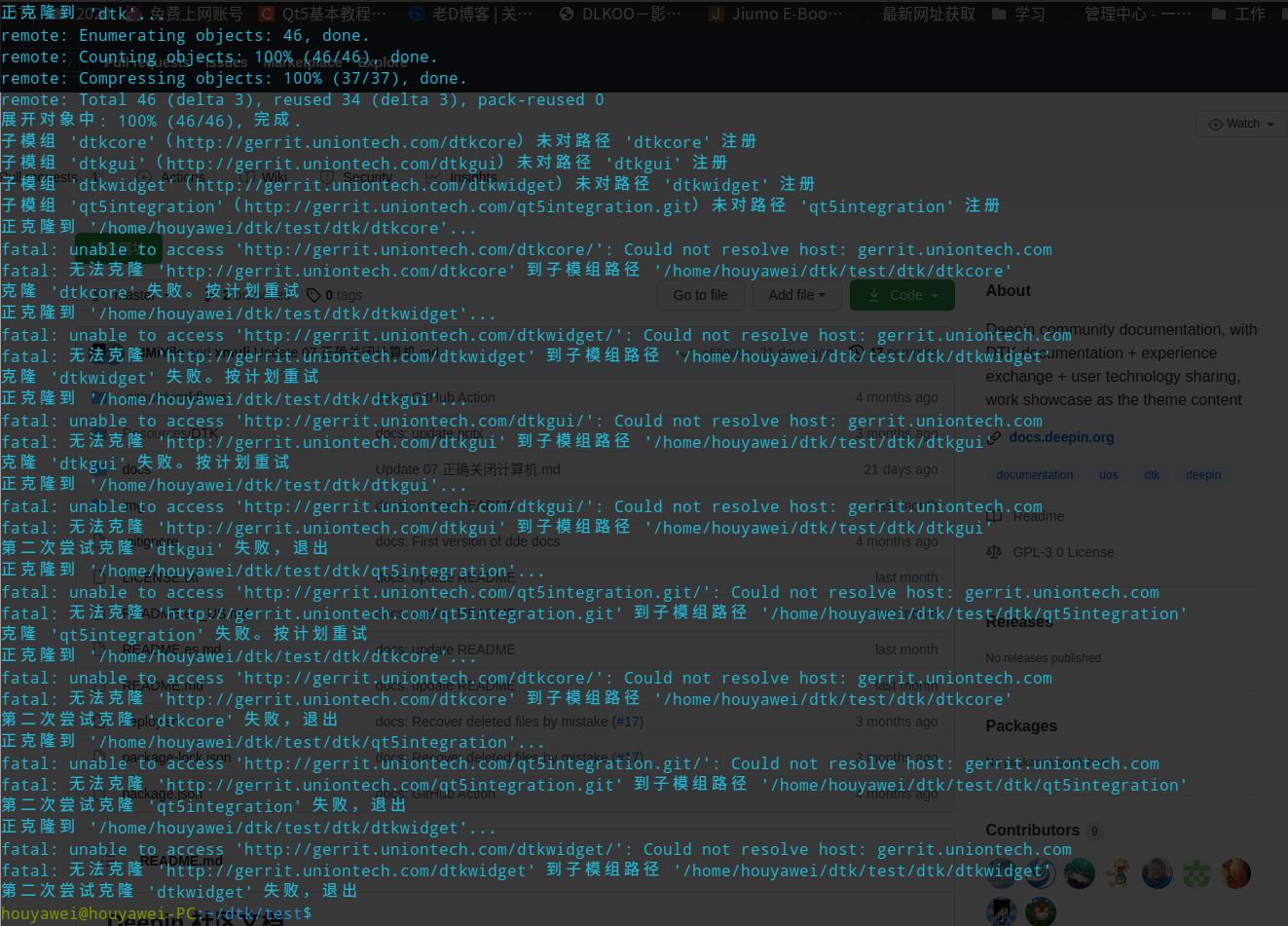Screen dimensions: 1288x926
Task: Open the 老D博客 bookmark
Action: (x=471, y=14)
